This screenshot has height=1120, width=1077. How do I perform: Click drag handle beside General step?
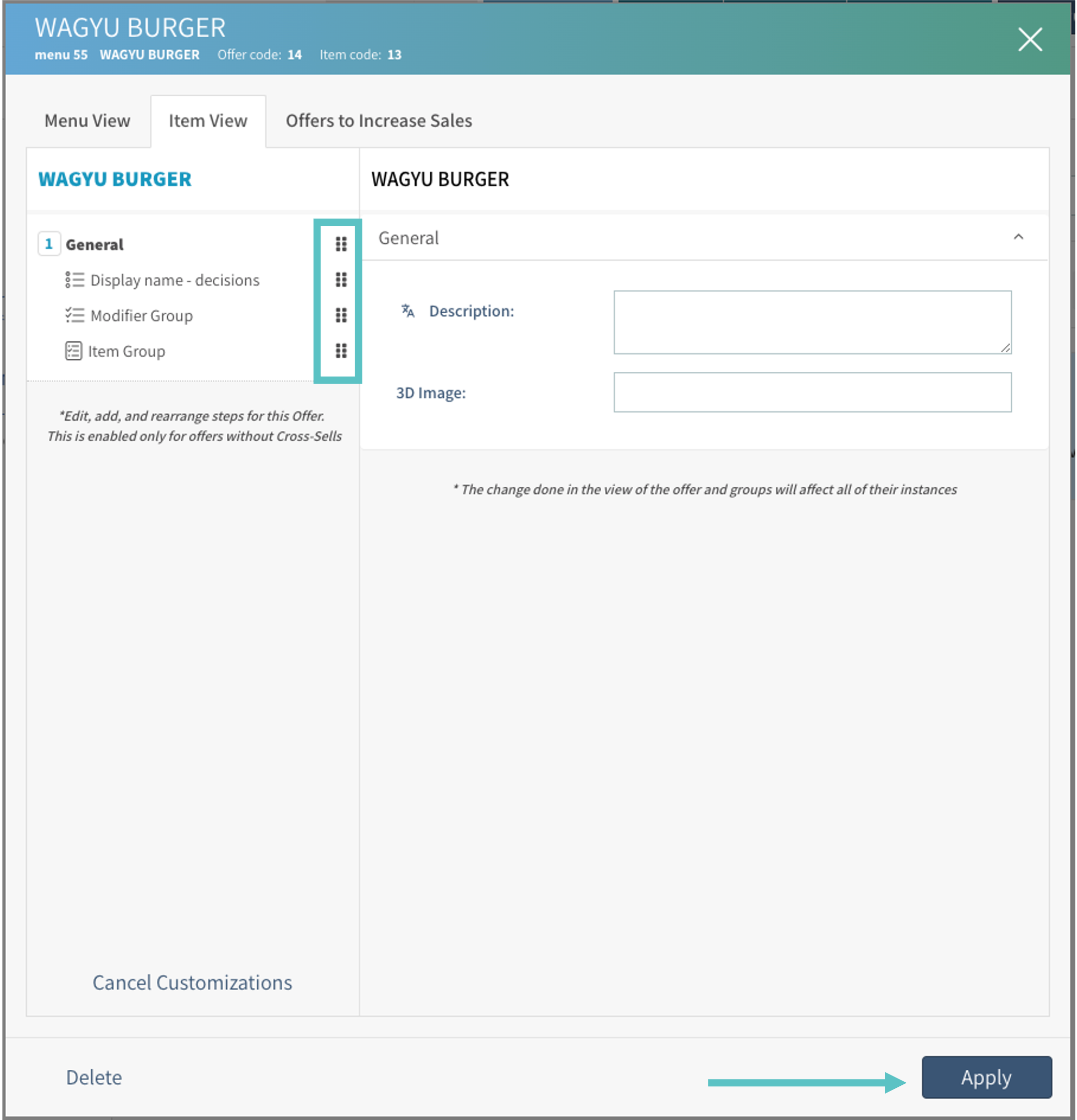341,244
